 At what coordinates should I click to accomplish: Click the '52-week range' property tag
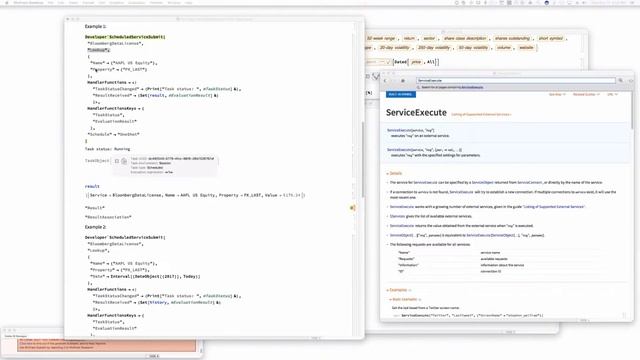click(380, 38)
